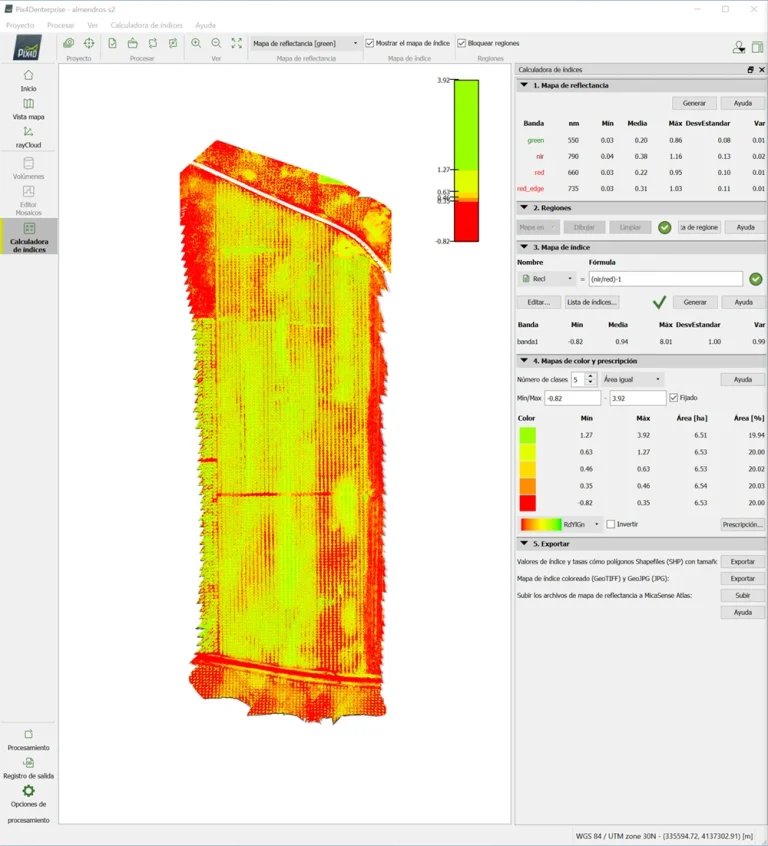Click green check icon next to formula
Screen dimensions: 768x846
756,279
